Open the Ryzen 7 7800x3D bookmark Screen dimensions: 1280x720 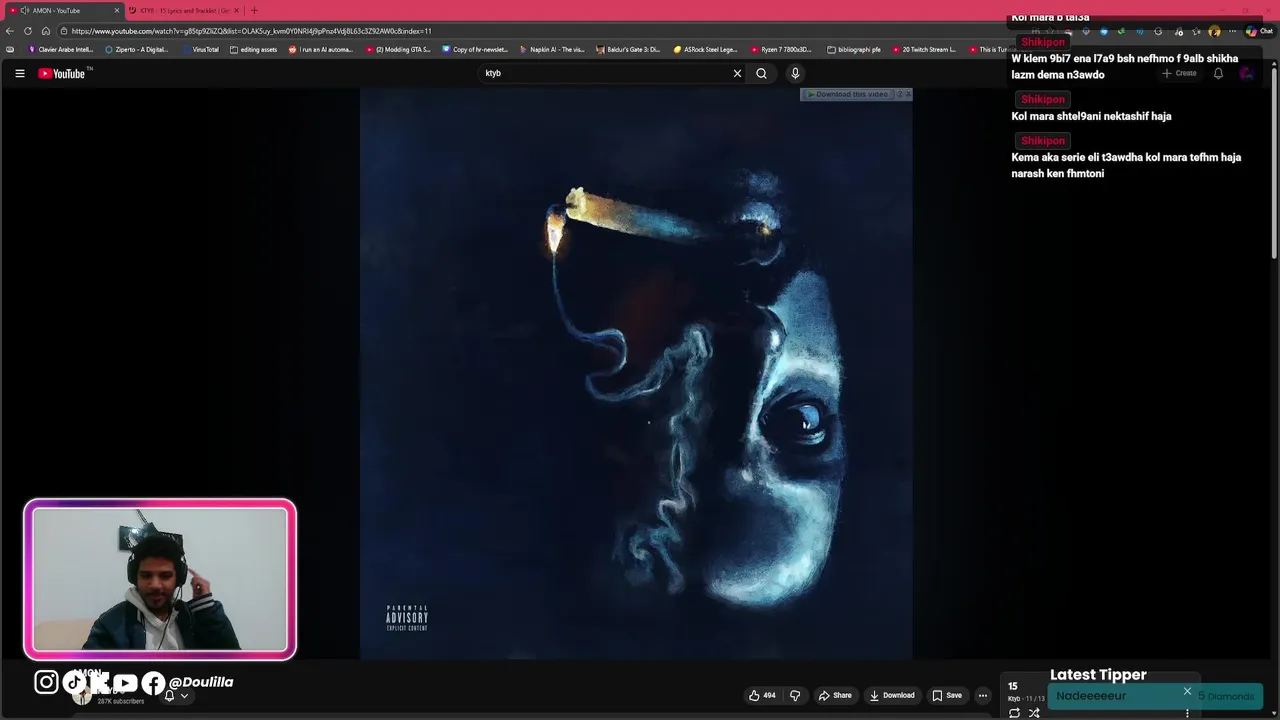(781, 49)
